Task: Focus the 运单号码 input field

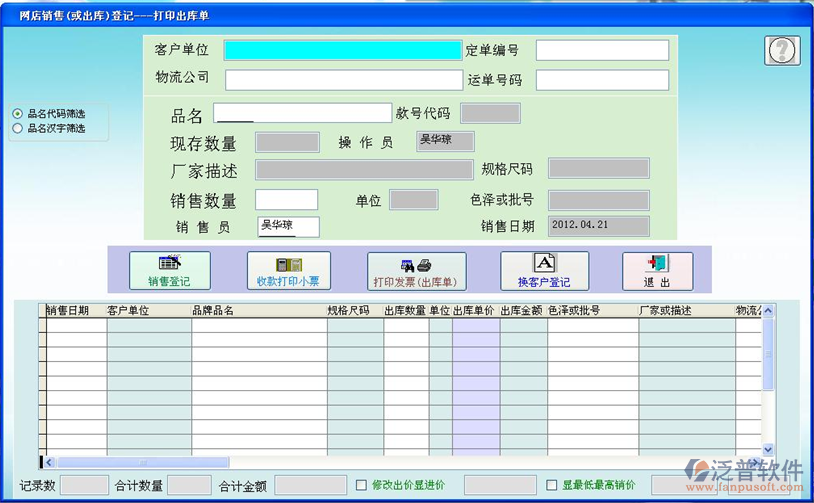Action: [602, 80]
